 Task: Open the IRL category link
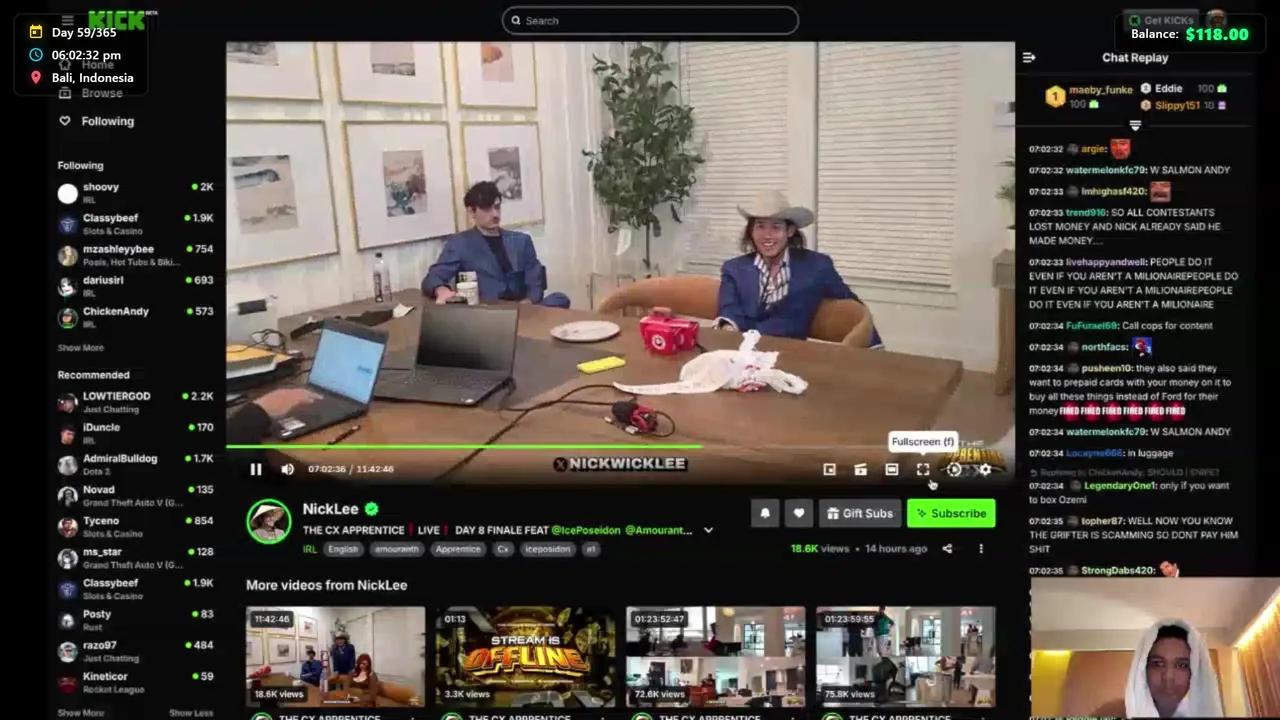point(310,549)
